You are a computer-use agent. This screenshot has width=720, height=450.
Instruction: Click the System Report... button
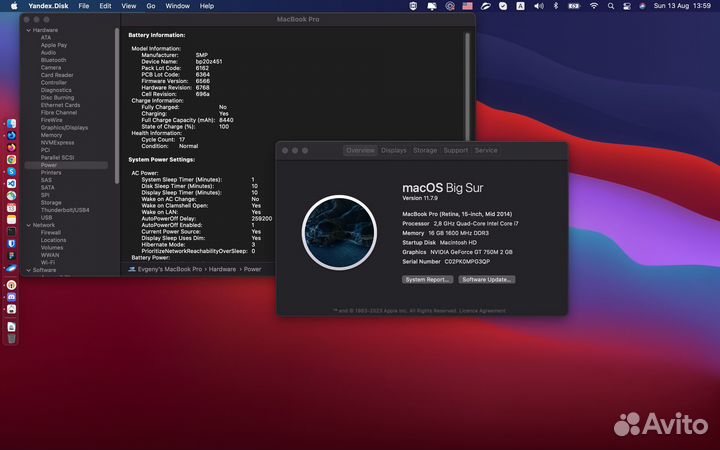click(x=428, y=280)
